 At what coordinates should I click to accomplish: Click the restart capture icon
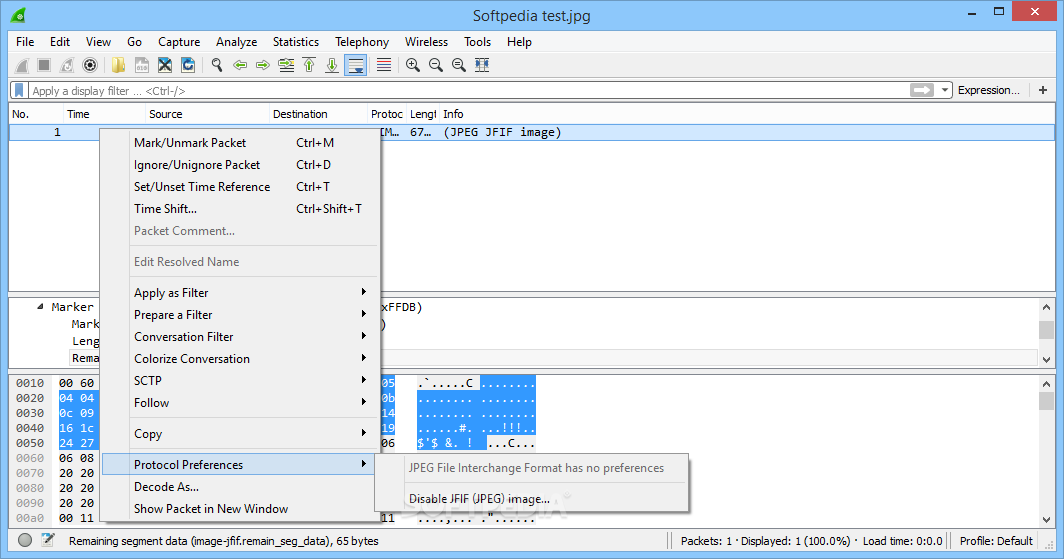click(66, 65)
